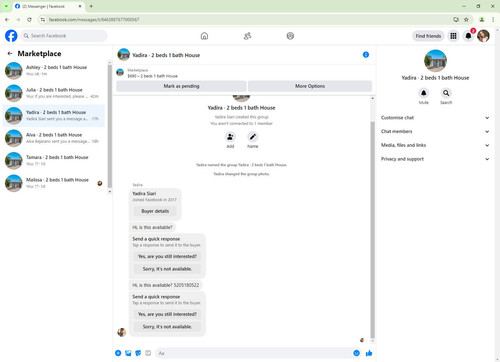Open the Menu grid icon

[x=453, y=36]
